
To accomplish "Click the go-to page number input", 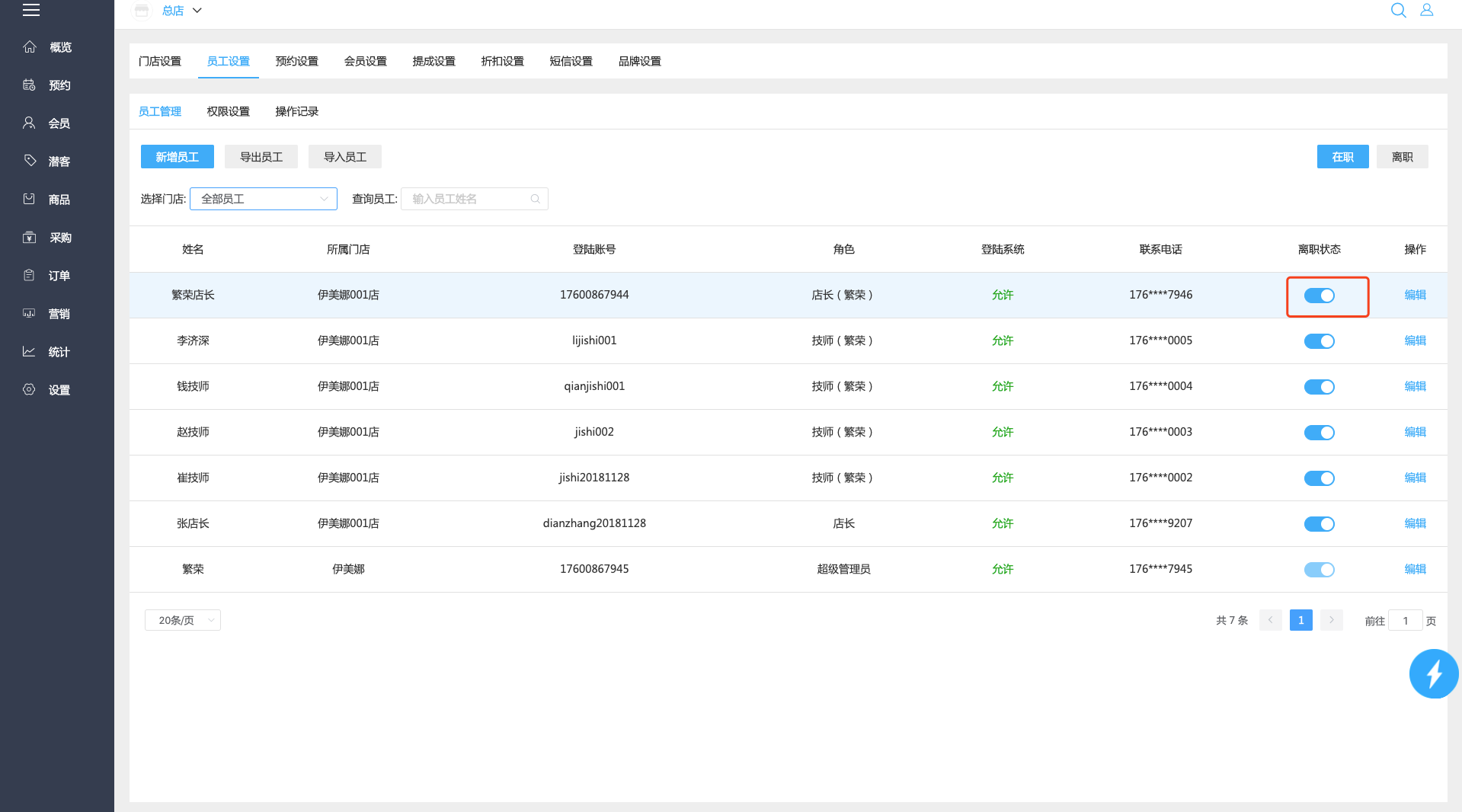I will (x=1405, y=620).
